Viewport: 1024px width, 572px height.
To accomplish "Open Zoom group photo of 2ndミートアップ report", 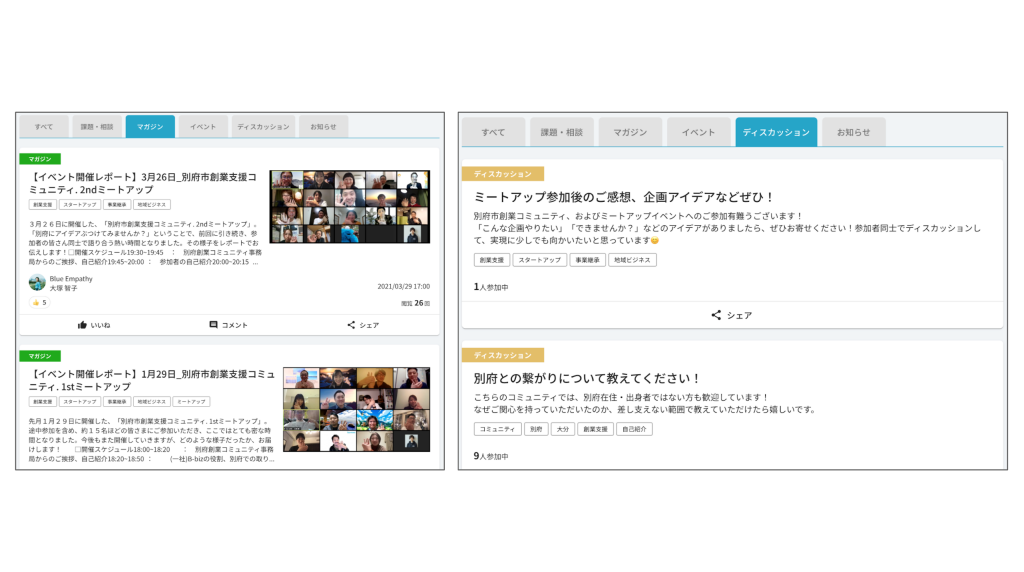I will tap(350, 207).
